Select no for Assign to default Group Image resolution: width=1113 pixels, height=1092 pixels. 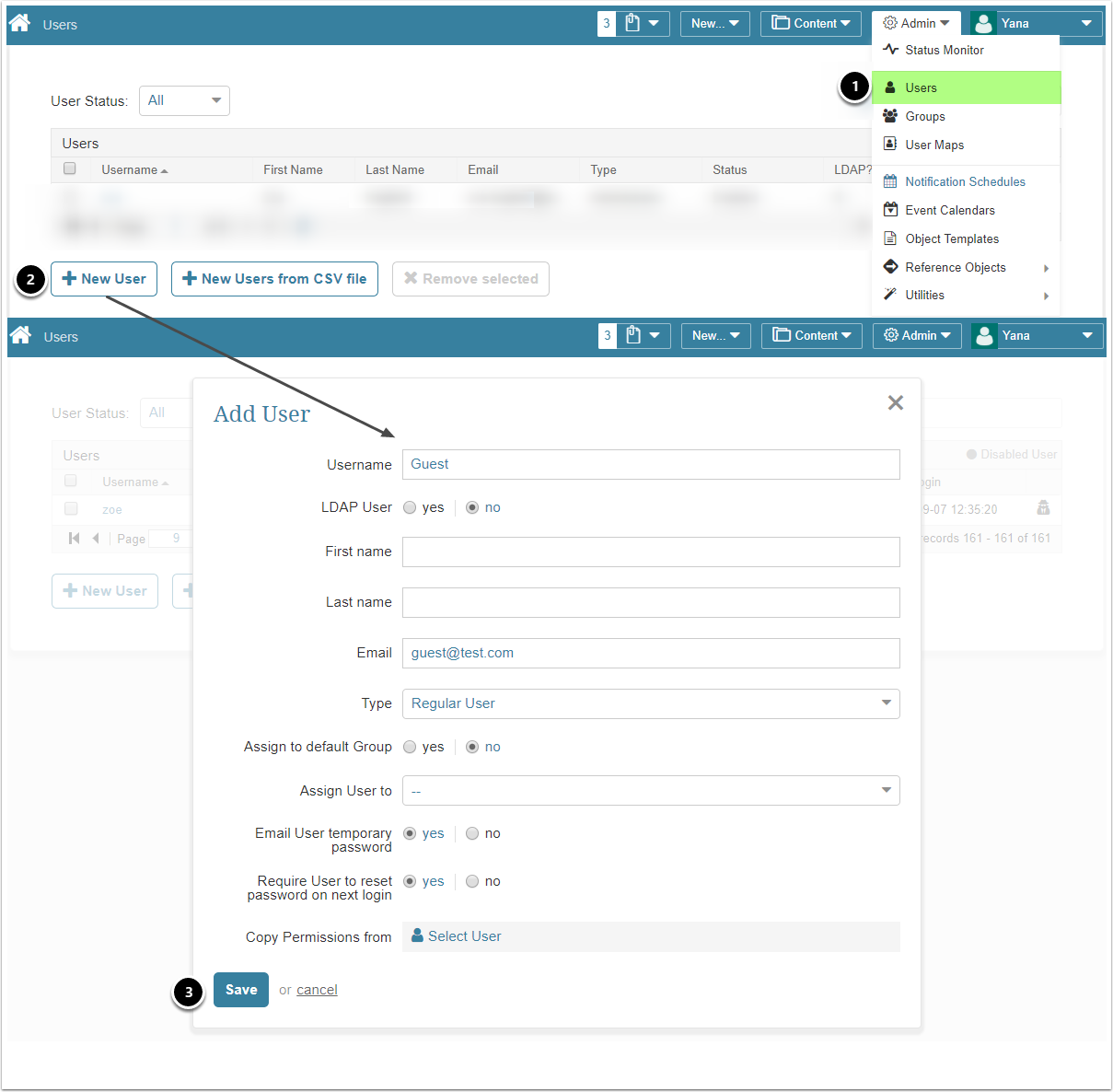point(472,747)
